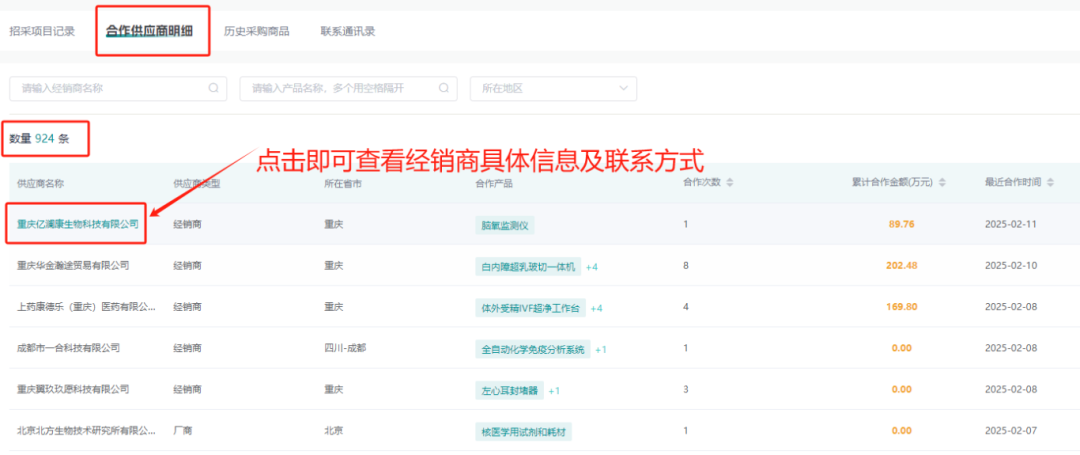Click the 所在地区 chevron arrow

[x=623, y=88]
